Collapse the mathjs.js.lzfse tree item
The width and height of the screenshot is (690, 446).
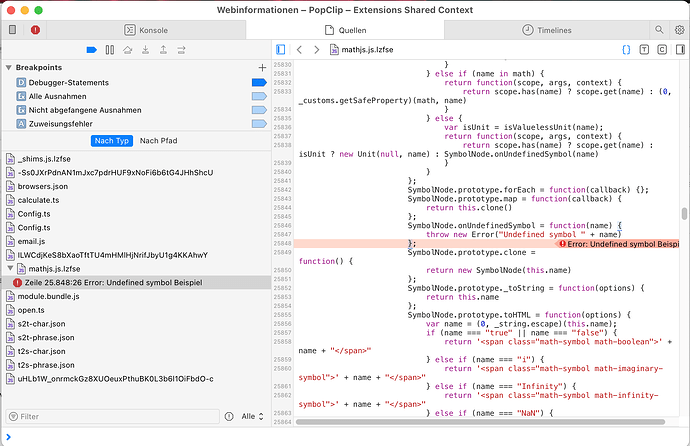coord(8,269)
